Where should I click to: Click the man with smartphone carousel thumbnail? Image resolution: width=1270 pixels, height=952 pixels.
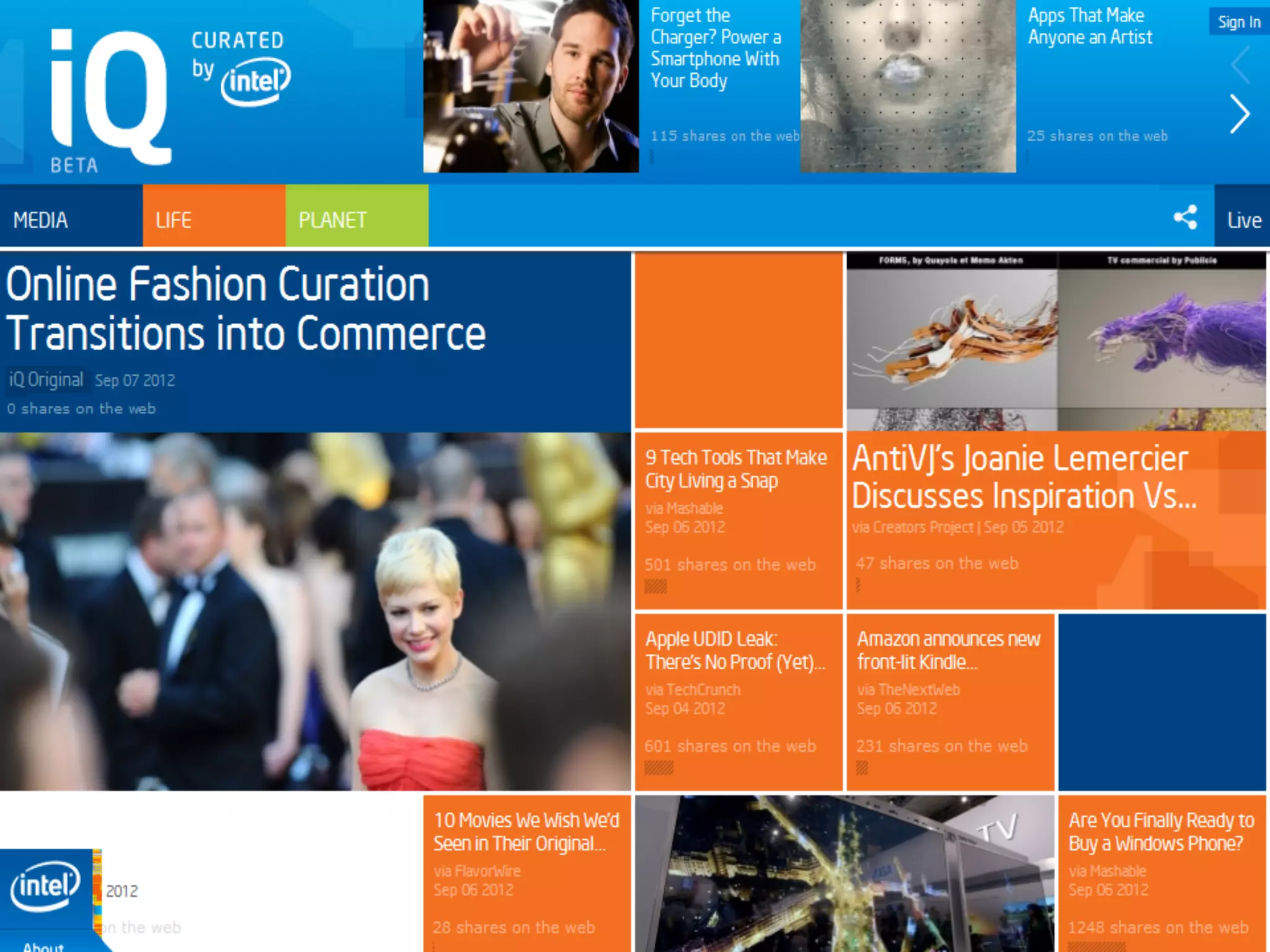[x=531, y=86]
